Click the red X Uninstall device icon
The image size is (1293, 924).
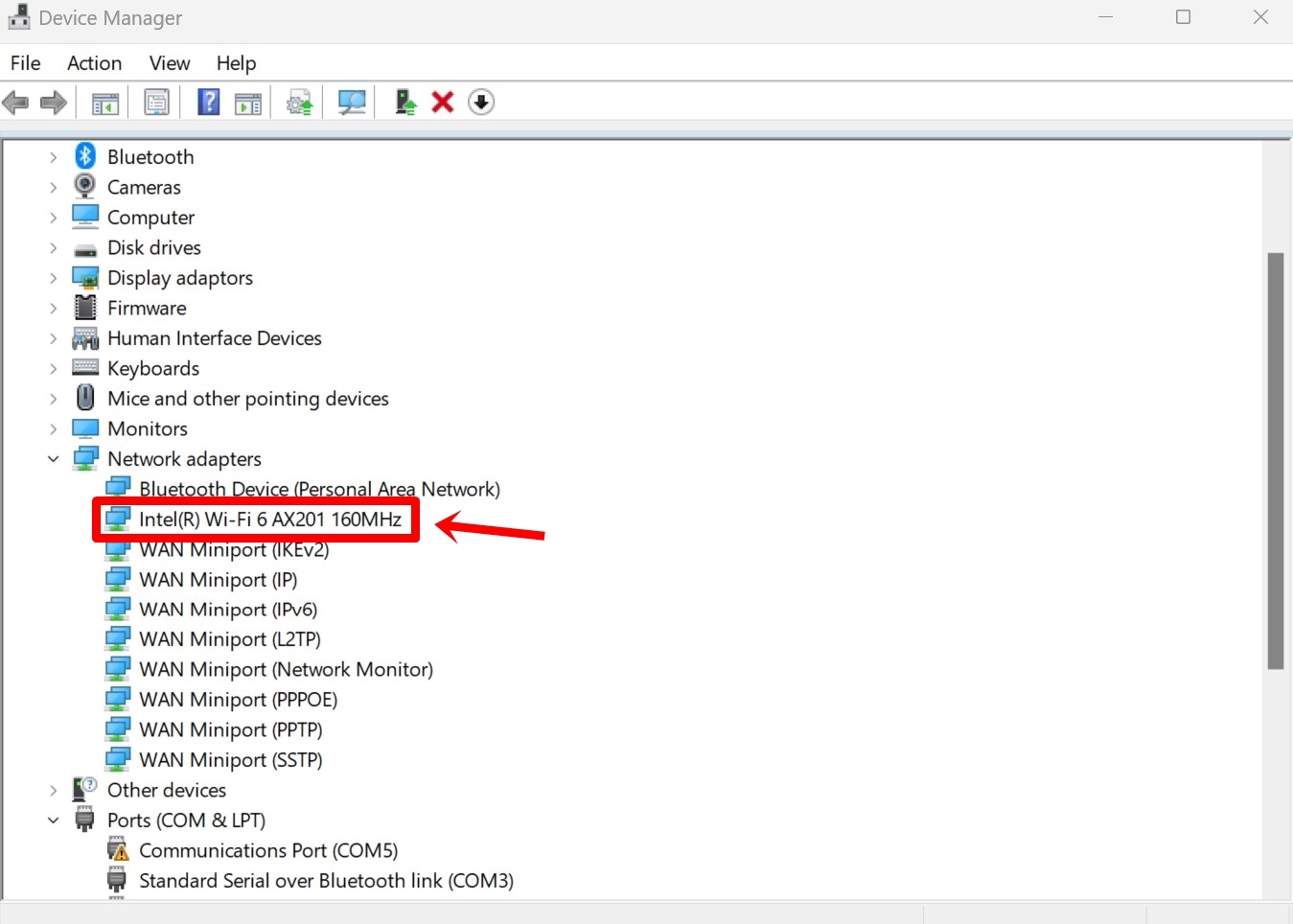[x=443, y=102]
